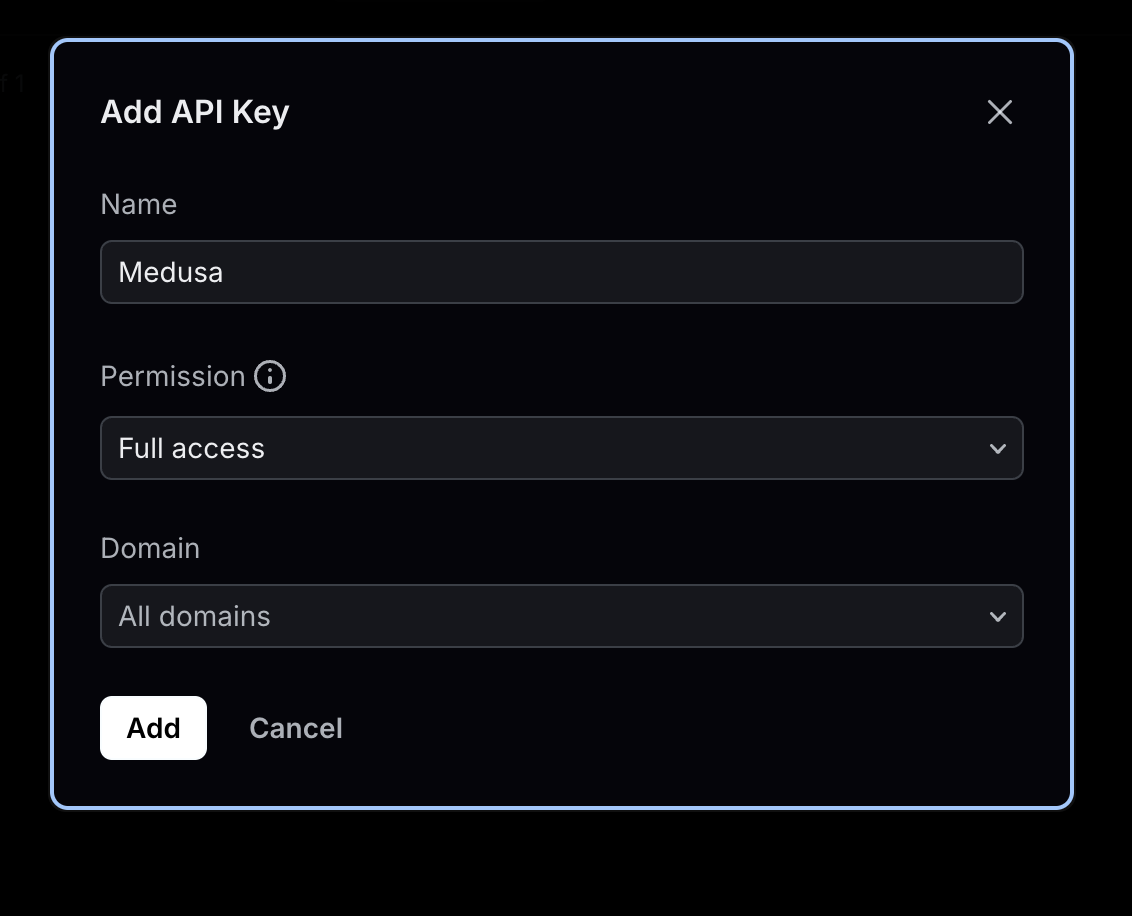
Task: Select the Medusa name input field
Action: click(x=561, y=272)
